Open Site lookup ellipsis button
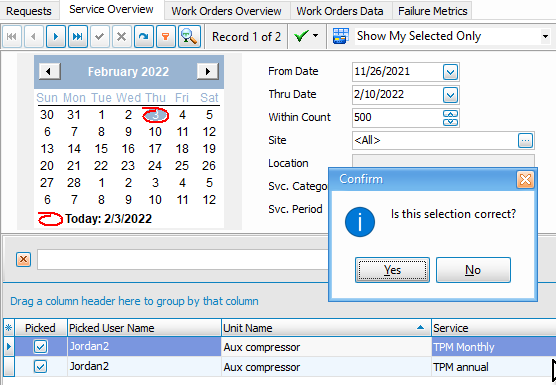The image size is (556, 385). coord(525,141)
